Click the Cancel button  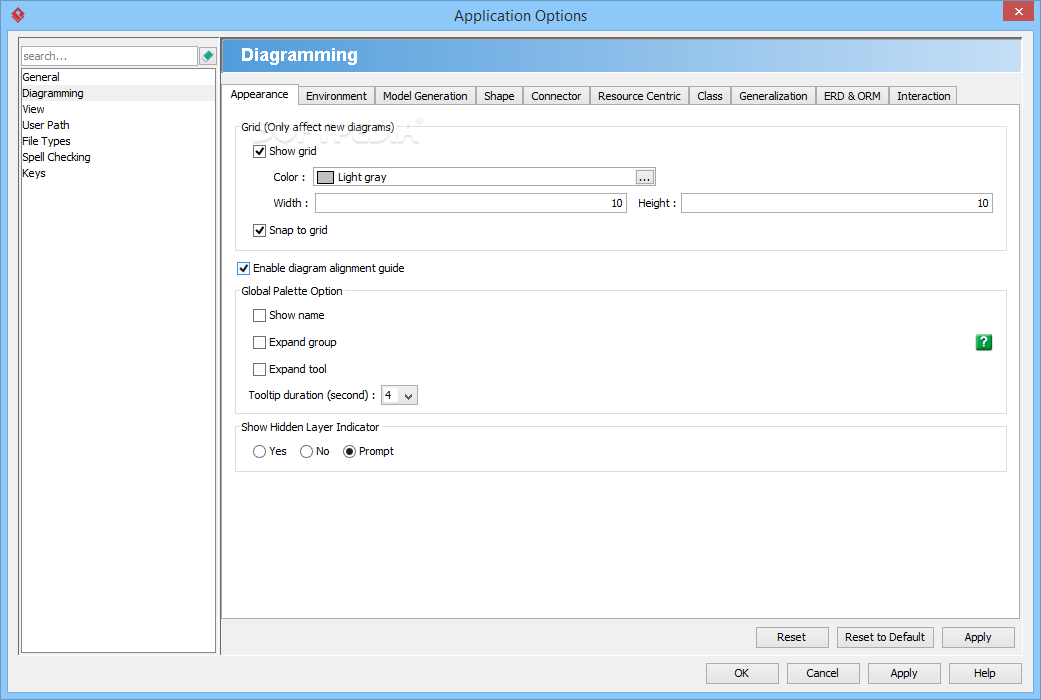[x=823, y=673]
